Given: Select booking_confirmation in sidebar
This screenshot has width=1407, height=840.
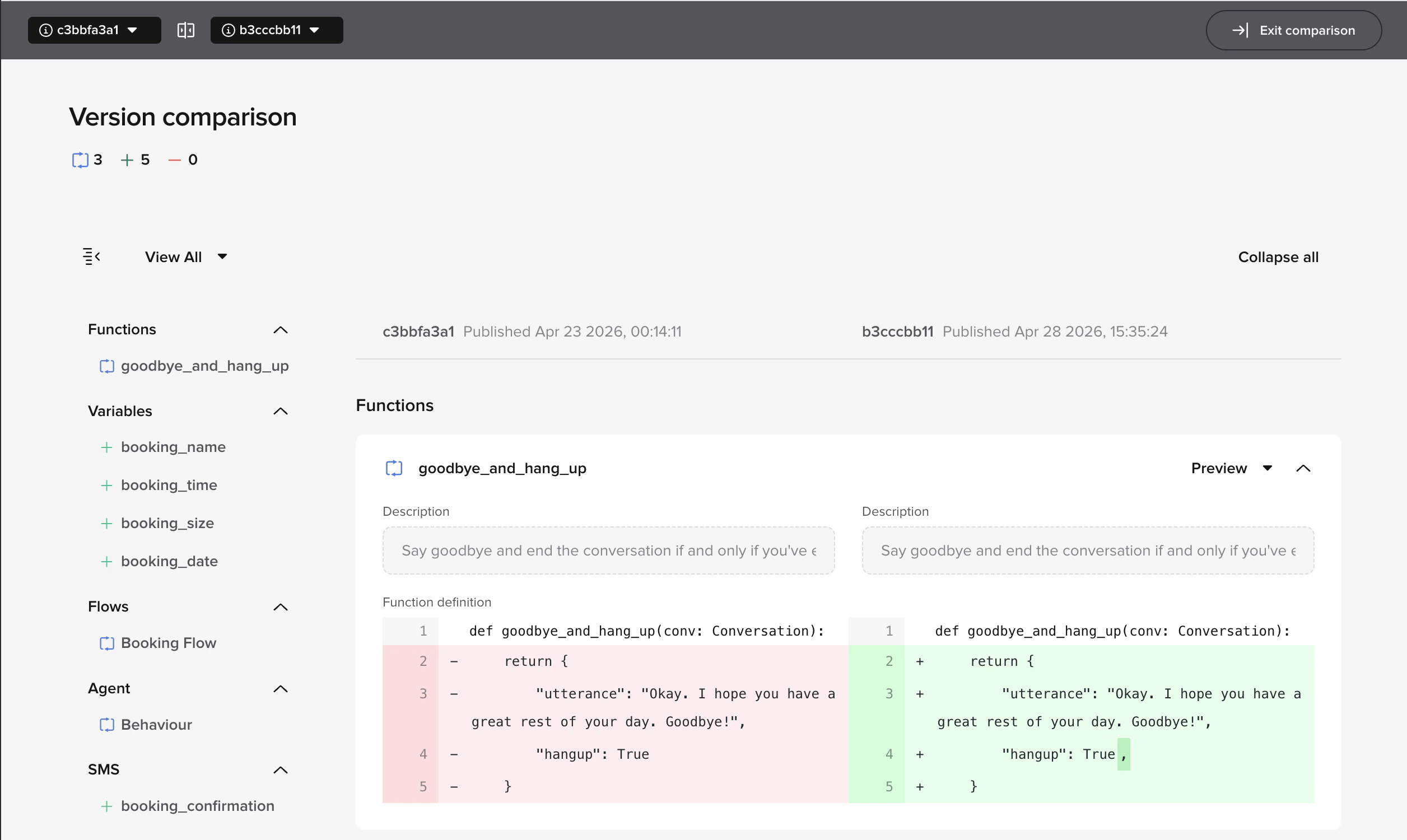Looking at the screenshot, I should pyautogui.click(x=198, y=806).
